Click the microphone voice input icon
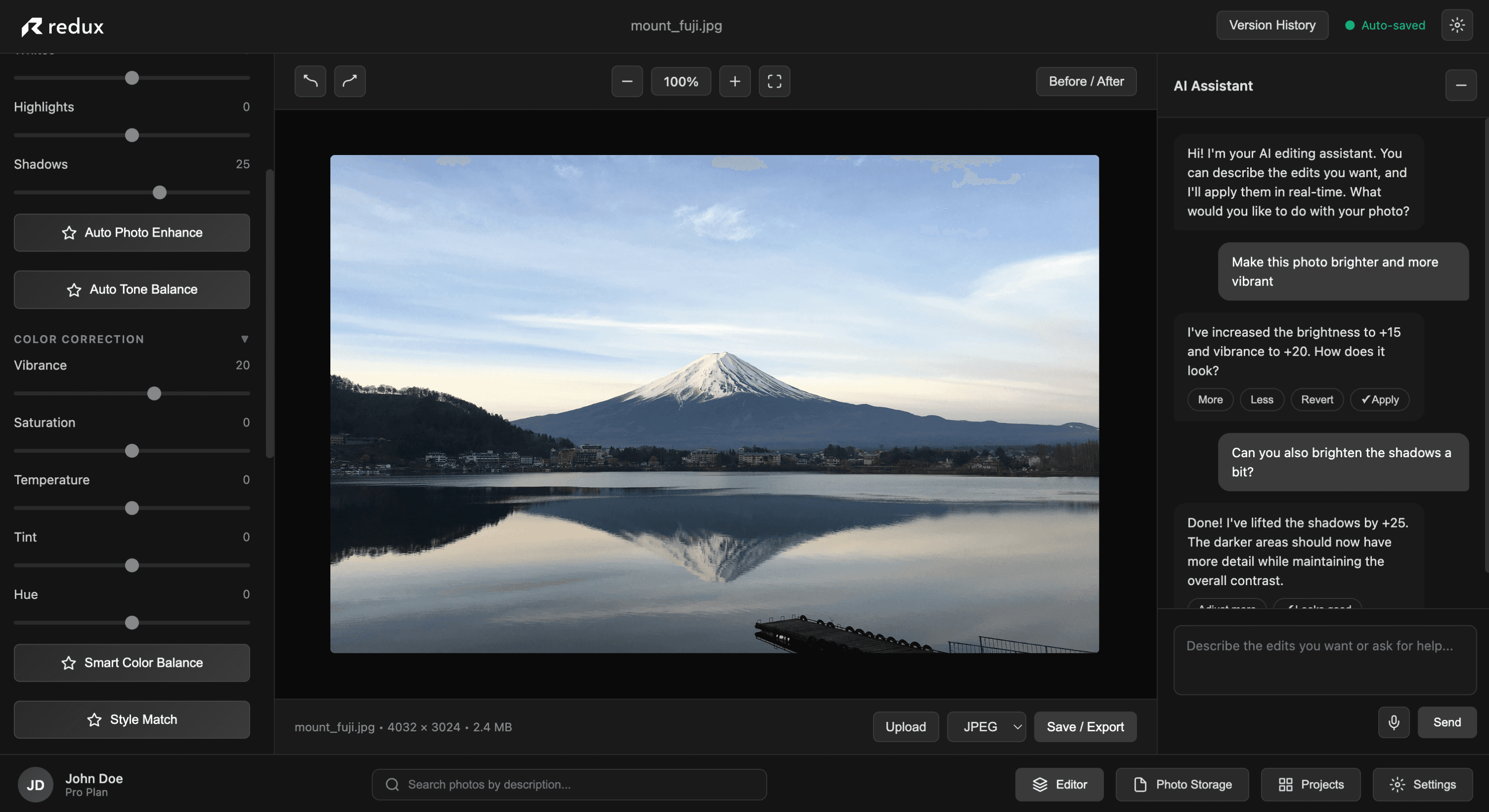 click(1393, 722)
